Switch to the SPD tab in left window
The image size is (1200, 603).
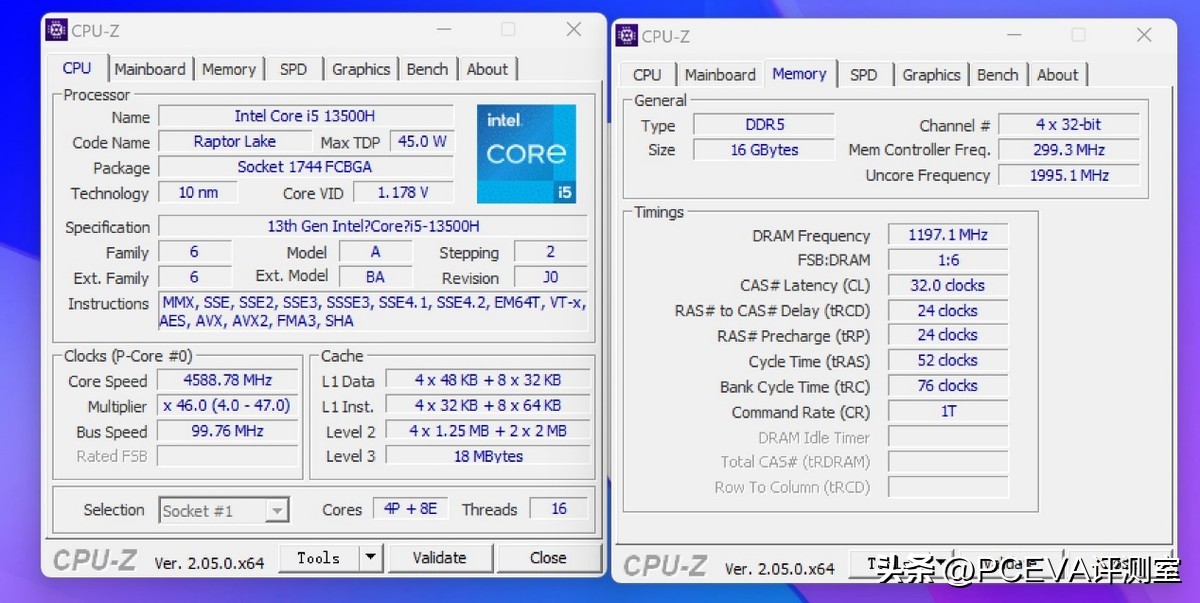coord(293,68)
